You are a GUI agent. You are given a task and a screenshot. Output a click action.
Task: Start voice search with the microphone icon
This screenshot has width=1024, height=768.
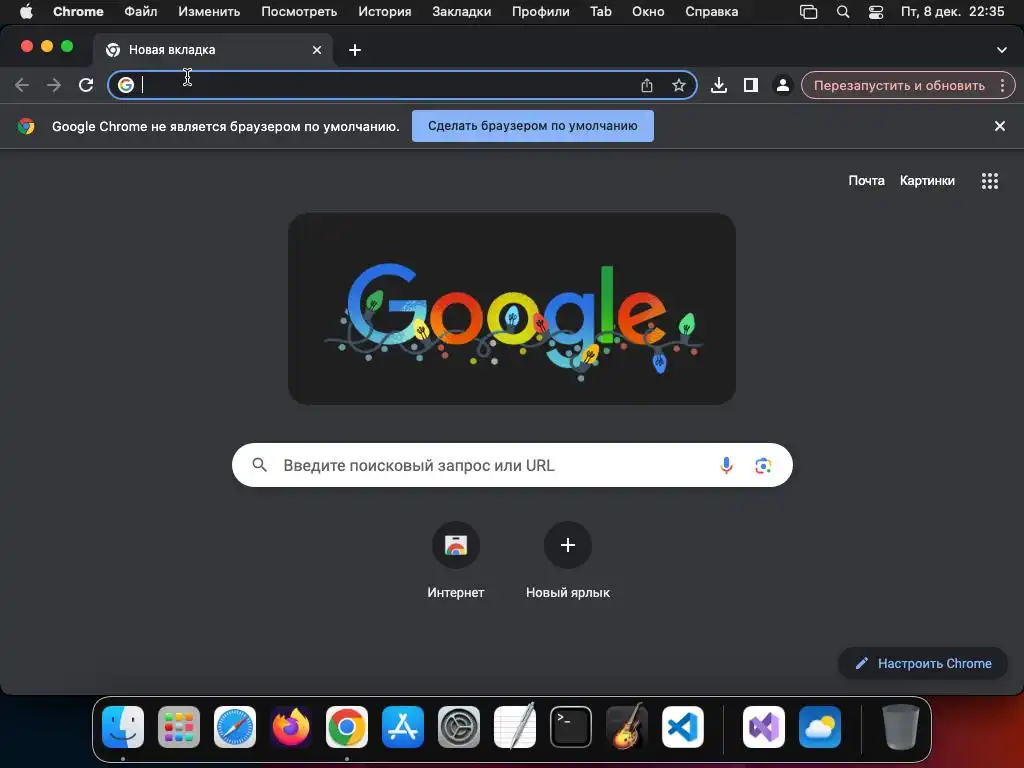[726, 465]
